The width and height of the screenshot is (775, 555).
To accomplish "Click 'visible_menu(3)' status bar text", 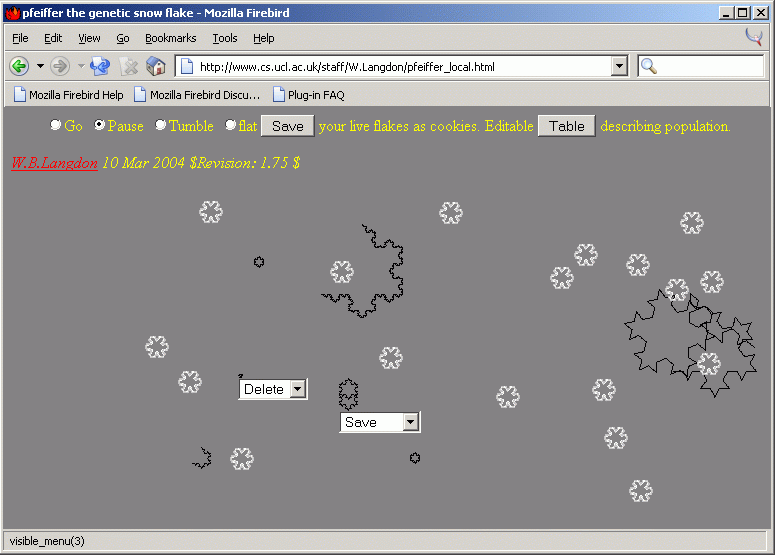I will pos(47,541).
